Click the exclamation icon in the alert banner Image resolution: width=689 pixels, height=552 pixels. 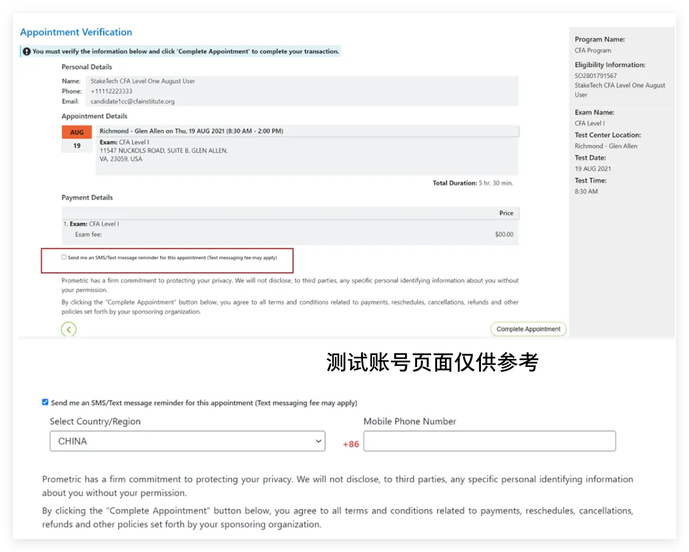(x=26, y=51)
